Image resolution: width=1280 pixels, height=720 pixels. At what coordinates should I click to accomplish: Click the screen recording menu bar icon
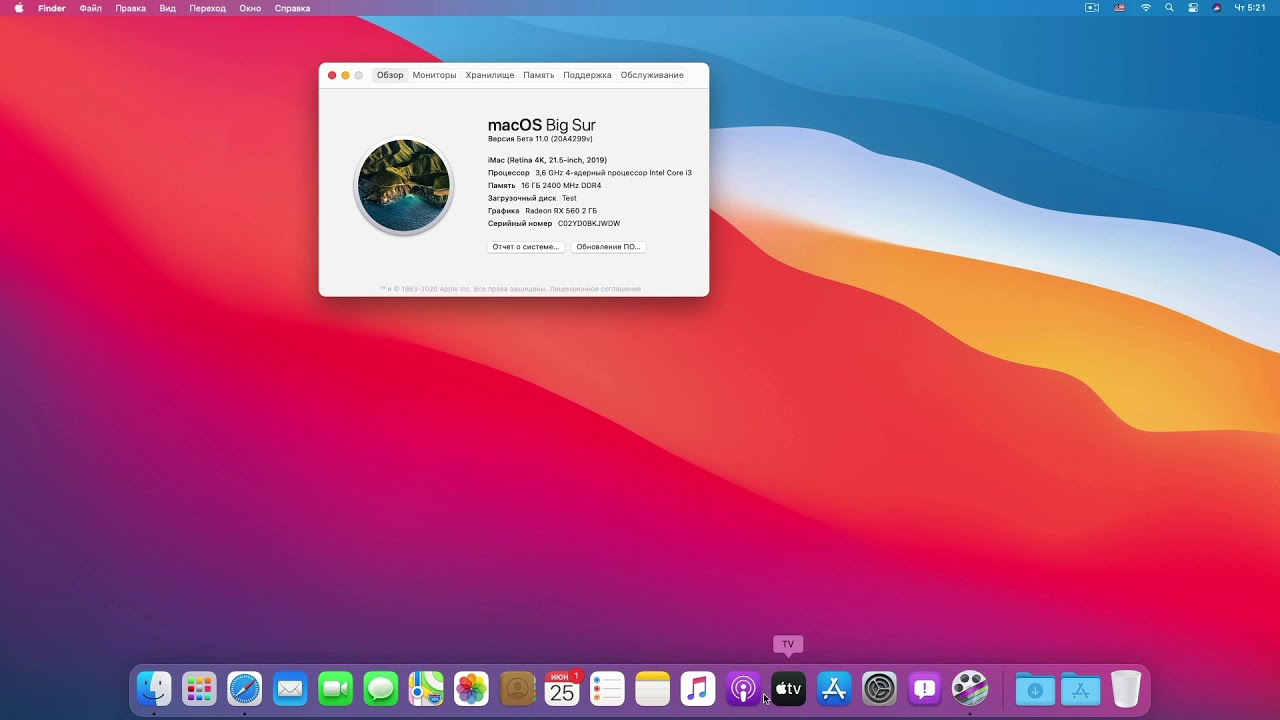pos(1092,8)
